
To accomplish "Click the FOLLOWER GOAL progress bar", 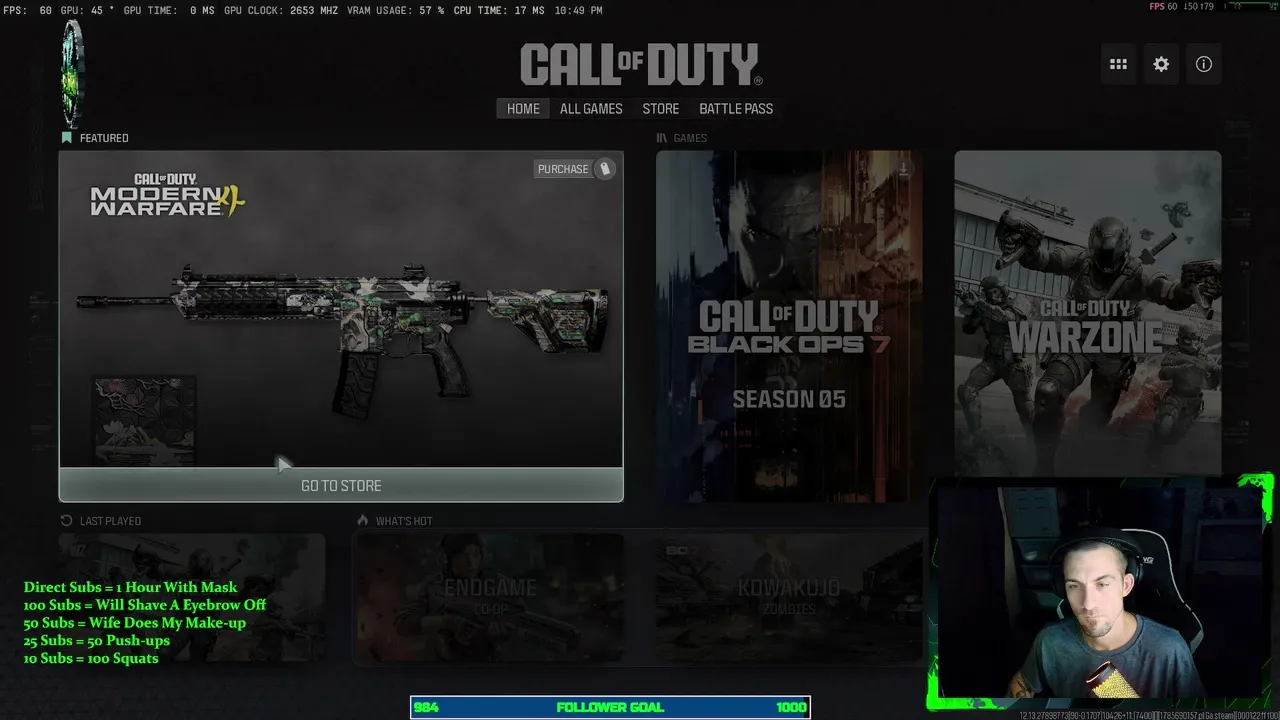I will pos(610,707).
